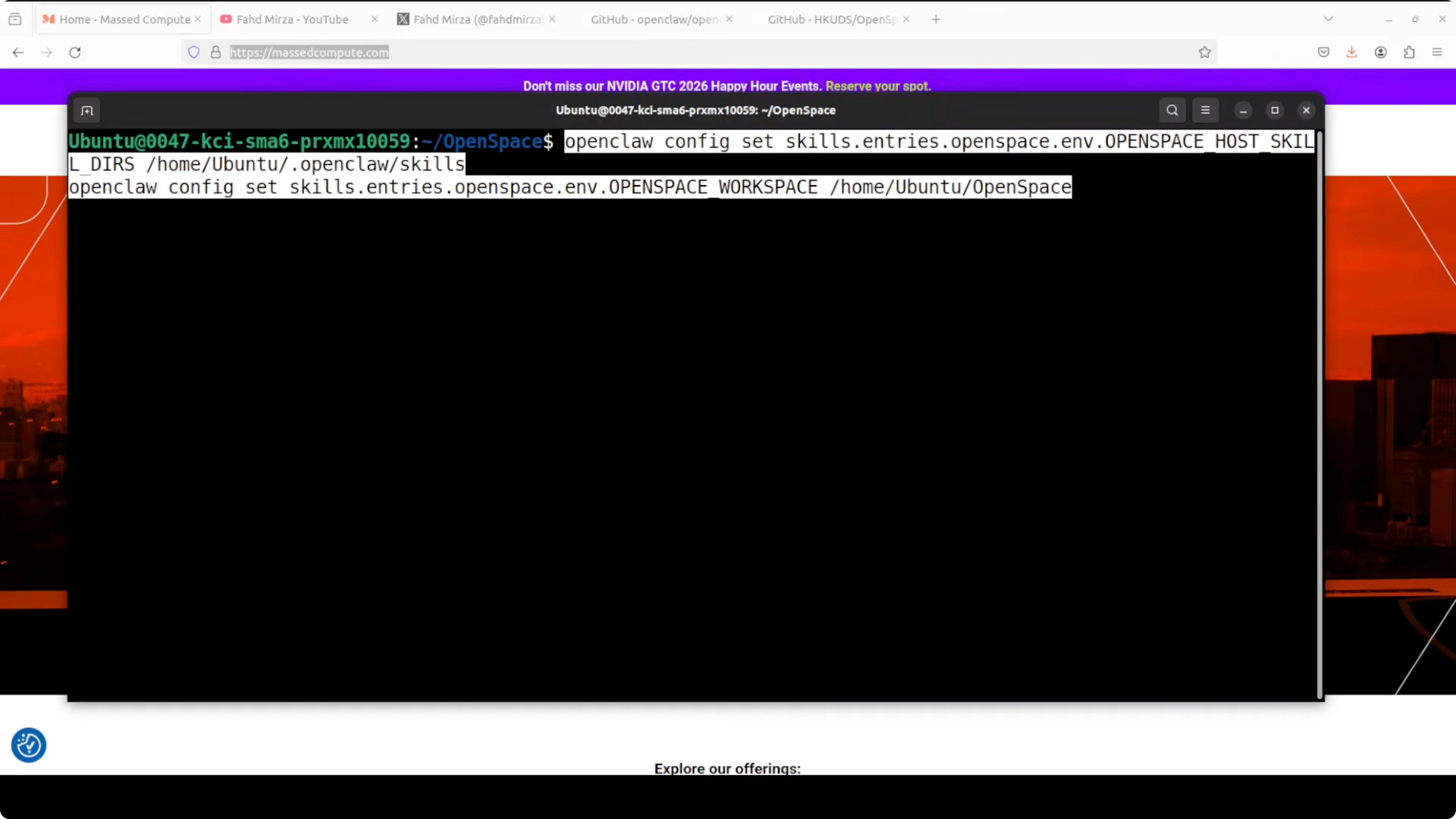Open the Firefox application menu
1456x819 pixels.
tap(1437, 53)
